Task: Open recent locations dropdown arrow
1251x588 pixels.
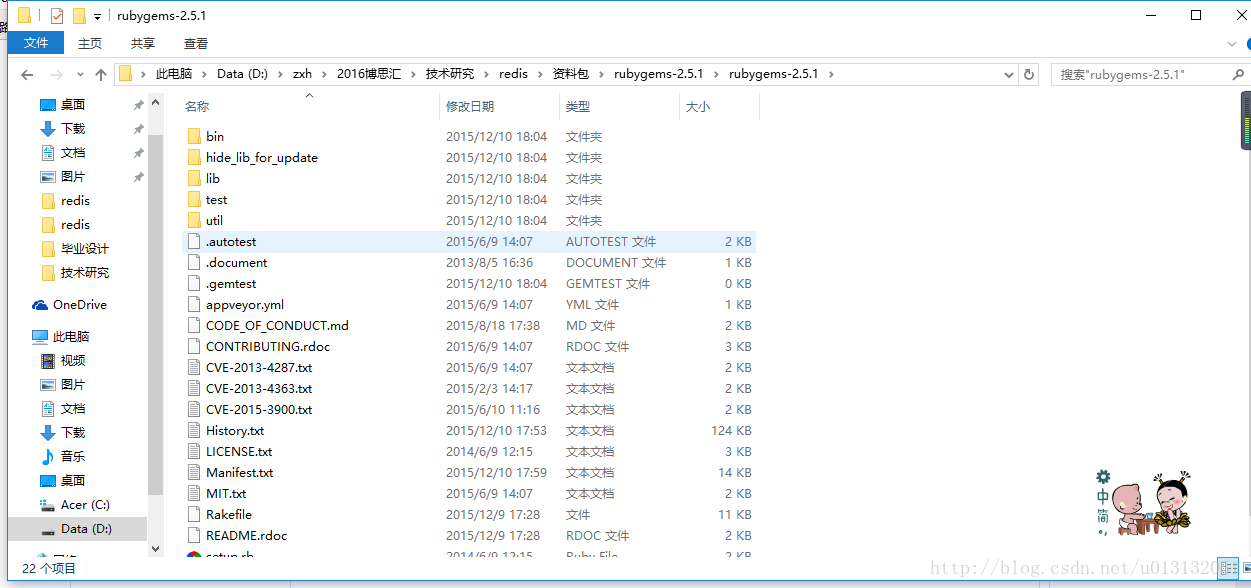Action: coord(78,74)
